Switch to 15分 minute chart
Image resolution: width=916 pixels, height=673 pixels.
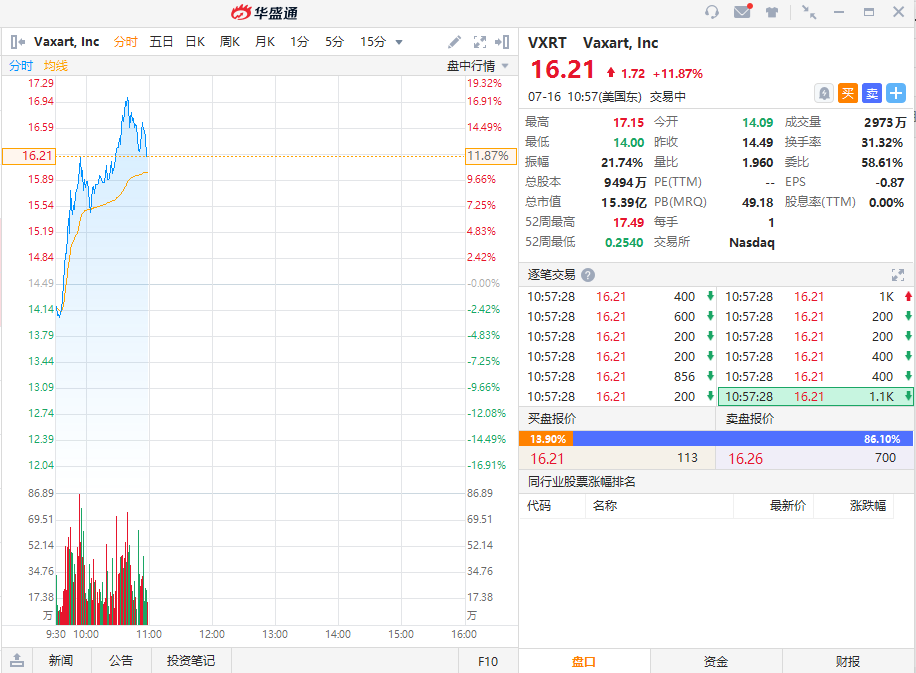click(373, 42)
